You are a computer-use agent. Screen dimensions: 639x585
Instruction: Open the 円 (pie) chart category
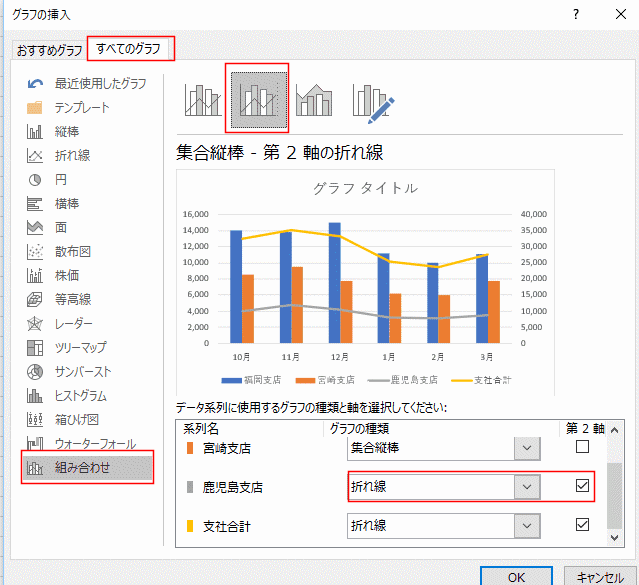(61, 180)
